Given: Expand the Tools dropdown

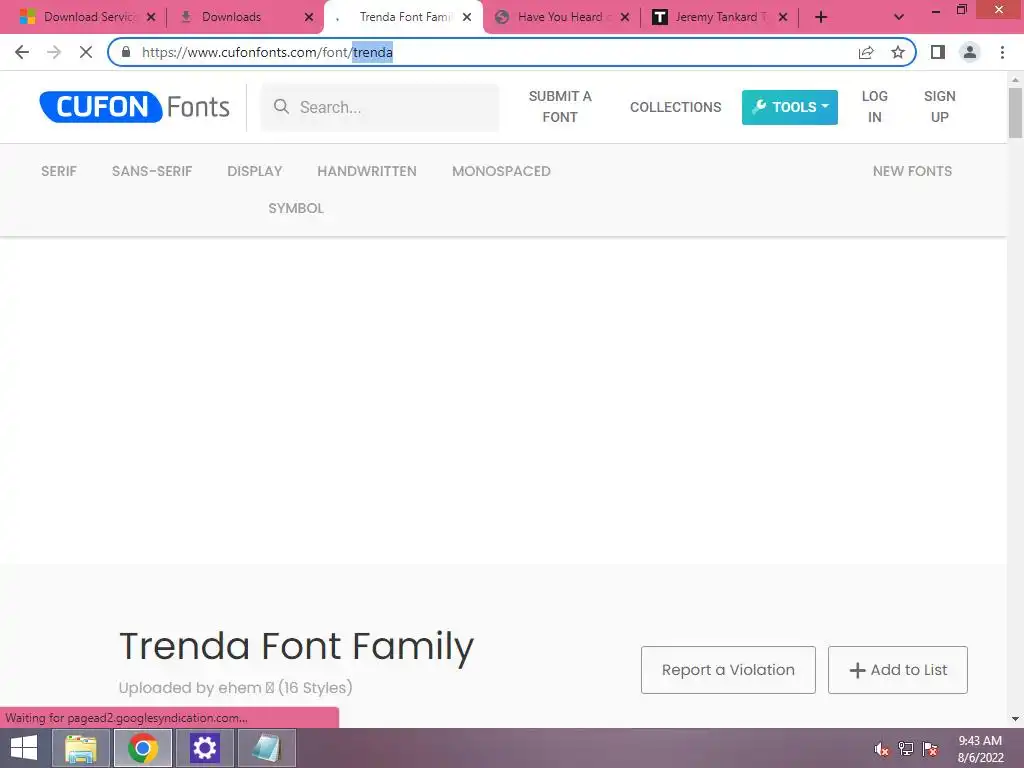Looking at the screenshot, I should coord(790,107).
